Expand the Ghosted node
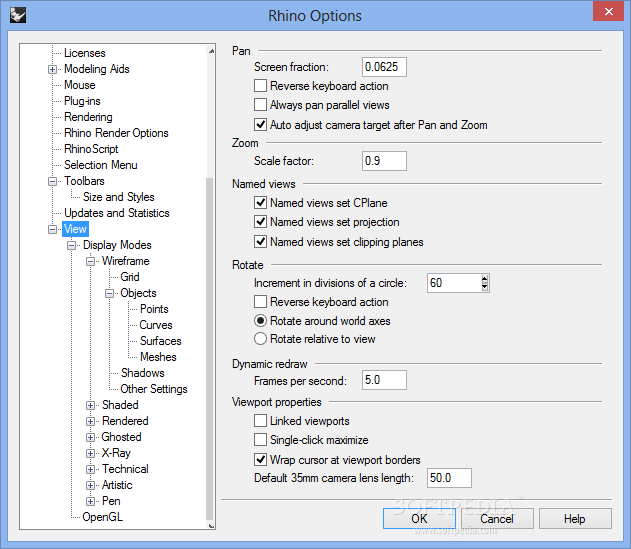Image resolution: width=631 pixels, height=549 pixels. click(91, 438)
